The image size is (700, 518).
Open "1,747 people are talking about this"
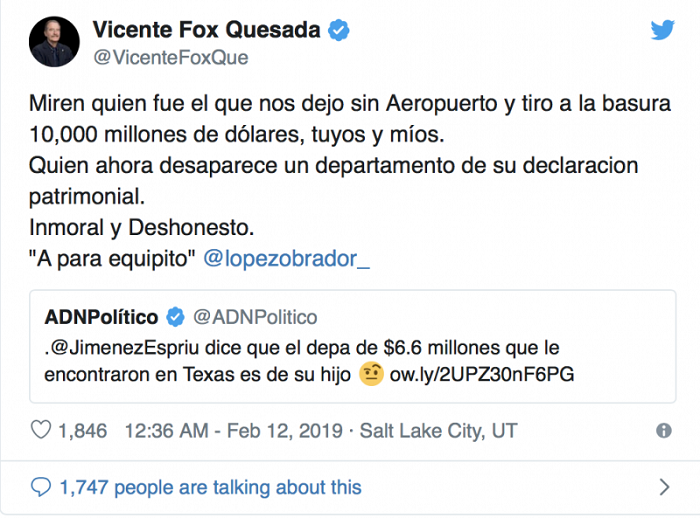(210, 487)
